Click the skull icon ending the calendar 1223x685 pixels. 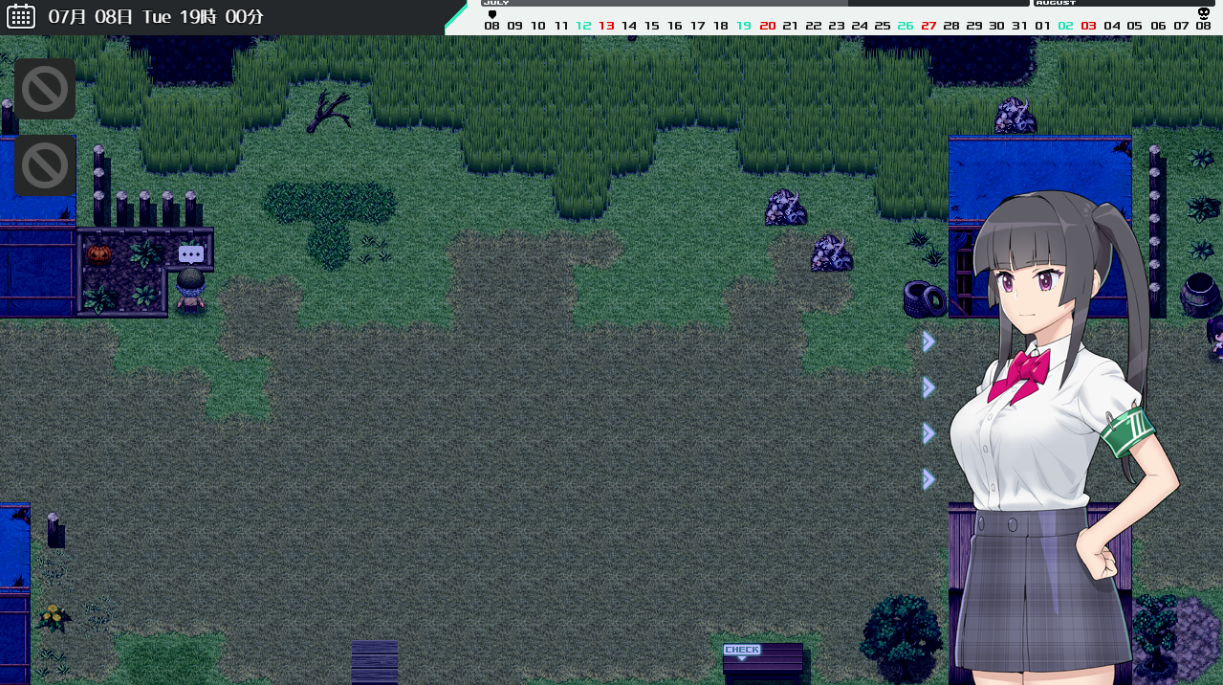click(x=1203, y=13)
